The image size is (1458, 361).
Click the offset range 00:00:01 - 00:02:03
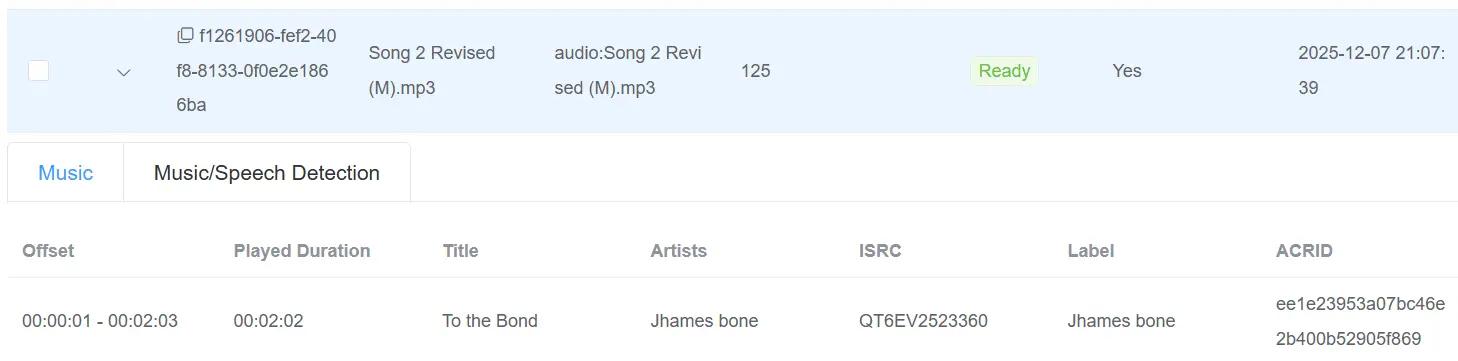(100, 321)
